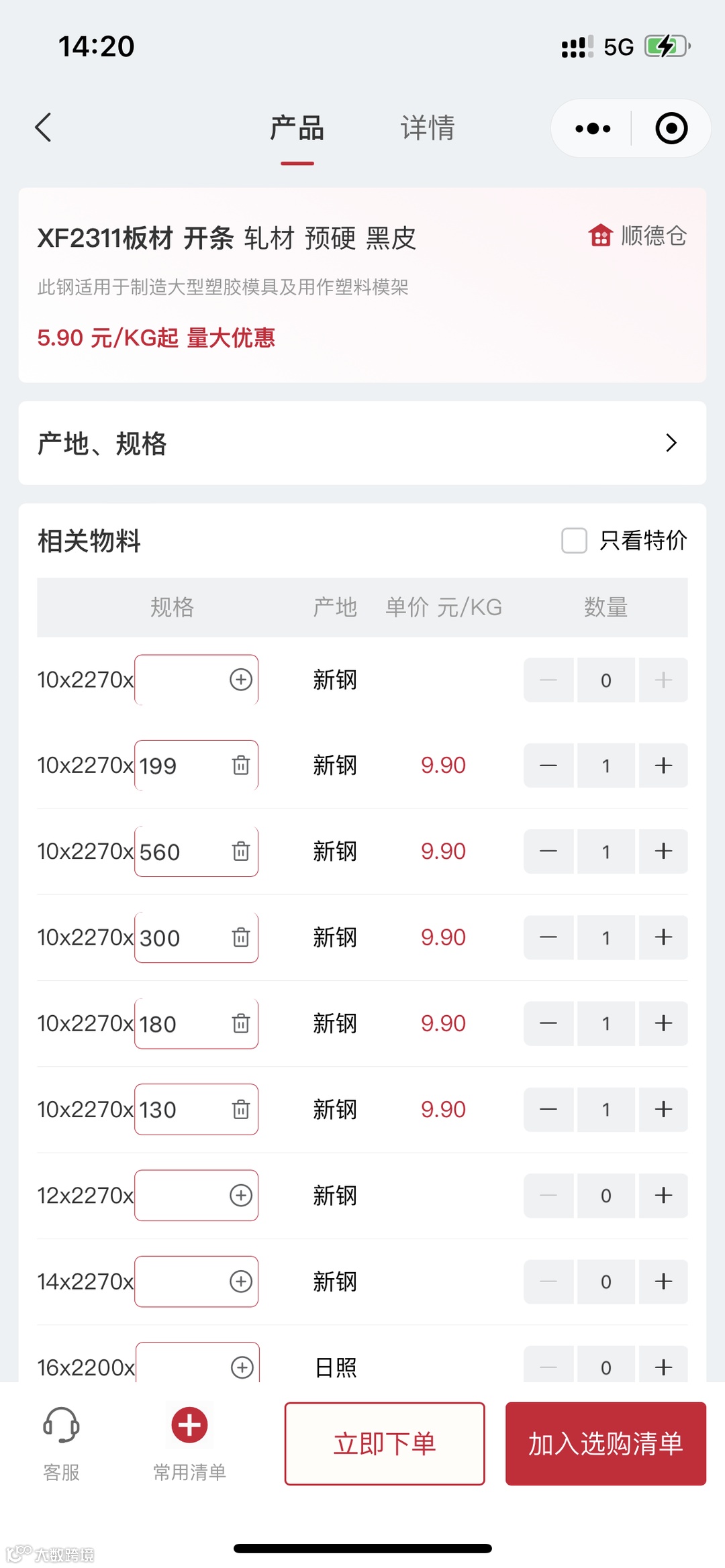Screen dimensions: 725x1568
Task: Add length for first 10x2270x row
Action: (240, 680)
